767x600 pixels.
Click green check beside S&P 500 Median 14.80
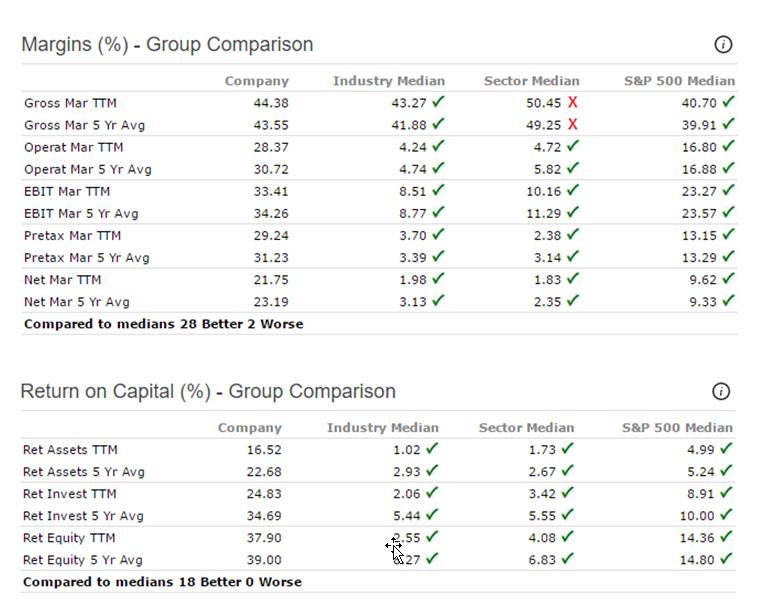pos(726,558)
